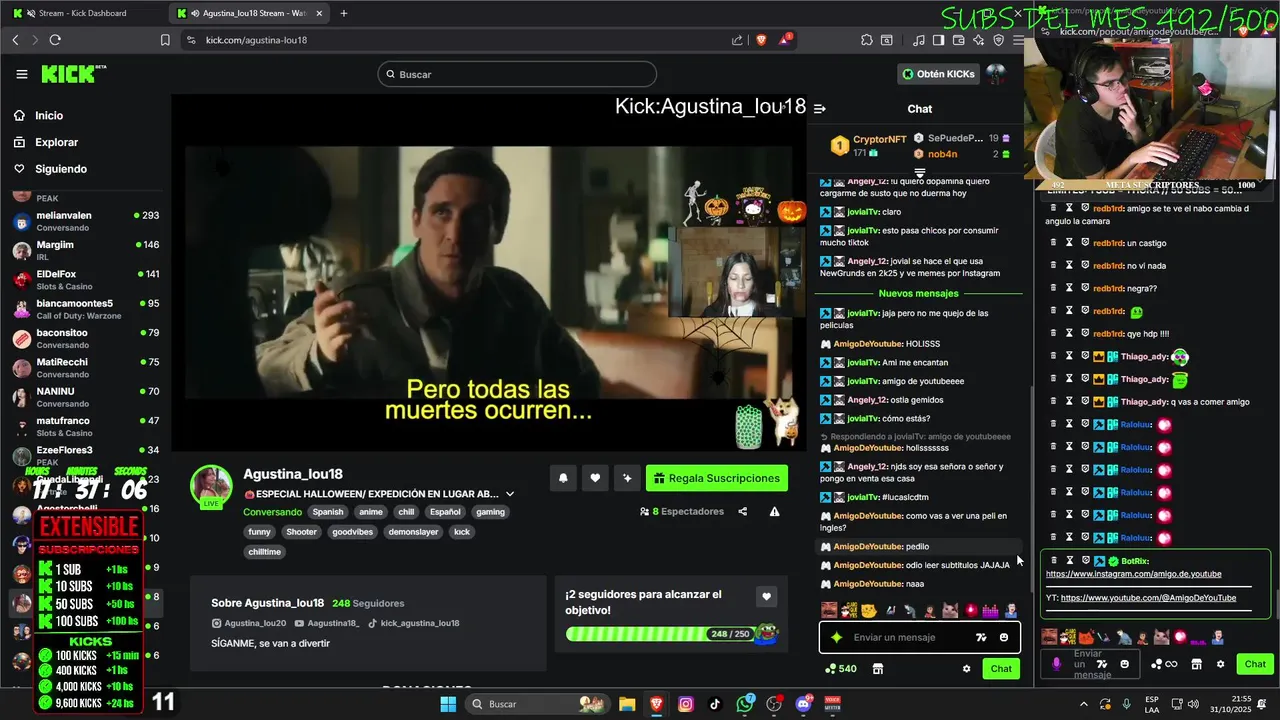
Task: Open chat settings gear icon
Action: point(966,669)
